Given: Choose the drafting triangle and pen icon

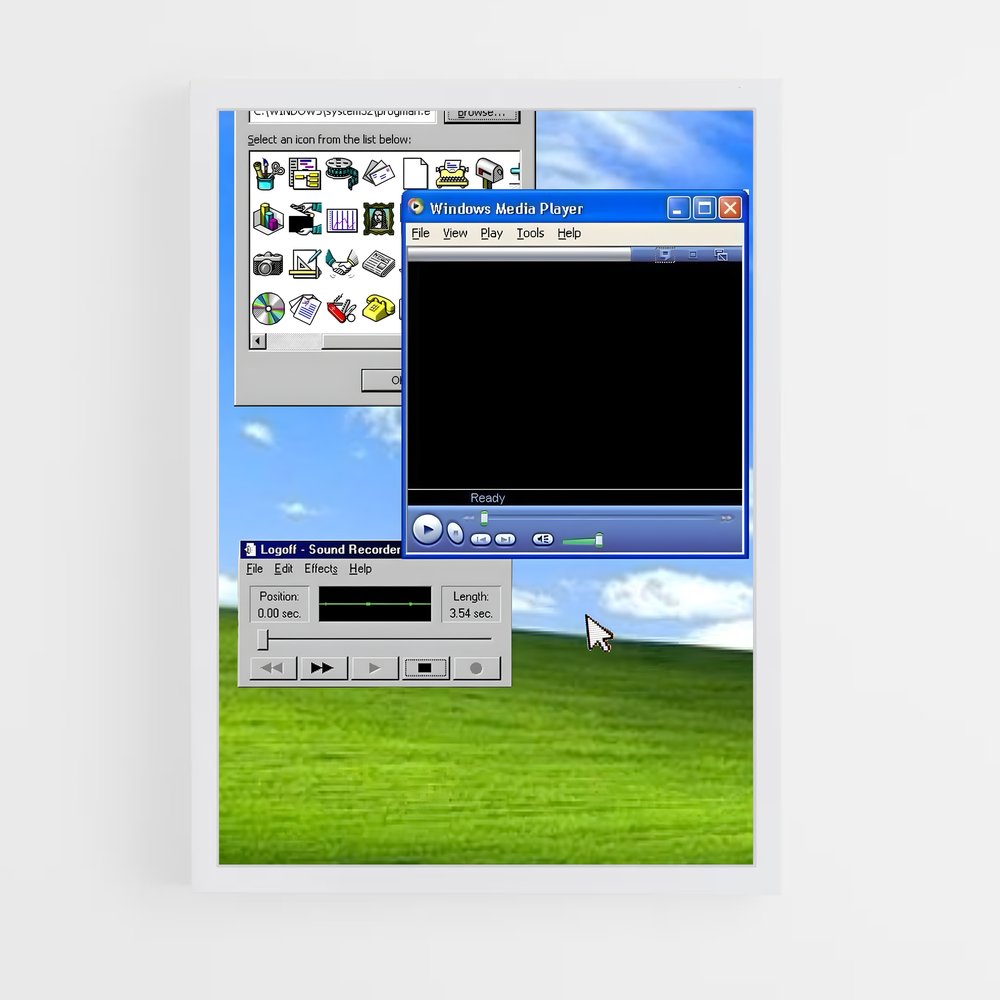Looking at the screenshot, I should 305,263.
